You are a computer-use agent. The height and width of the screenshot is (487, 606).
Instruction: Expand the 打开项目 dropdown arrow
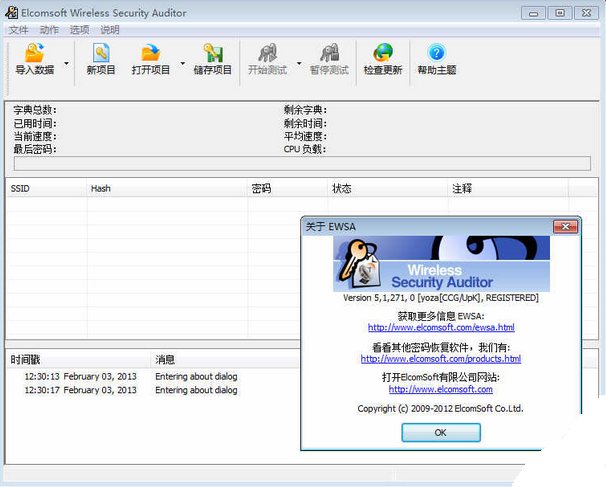pos(183,62)
